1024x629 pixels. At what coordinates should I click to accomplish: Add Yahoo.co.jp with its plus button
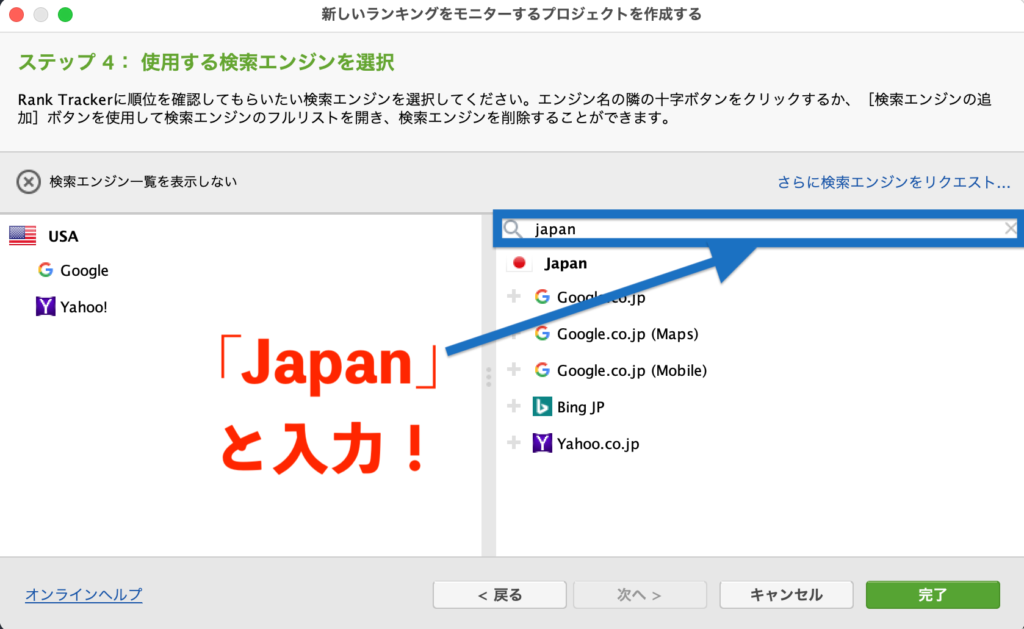514,443
